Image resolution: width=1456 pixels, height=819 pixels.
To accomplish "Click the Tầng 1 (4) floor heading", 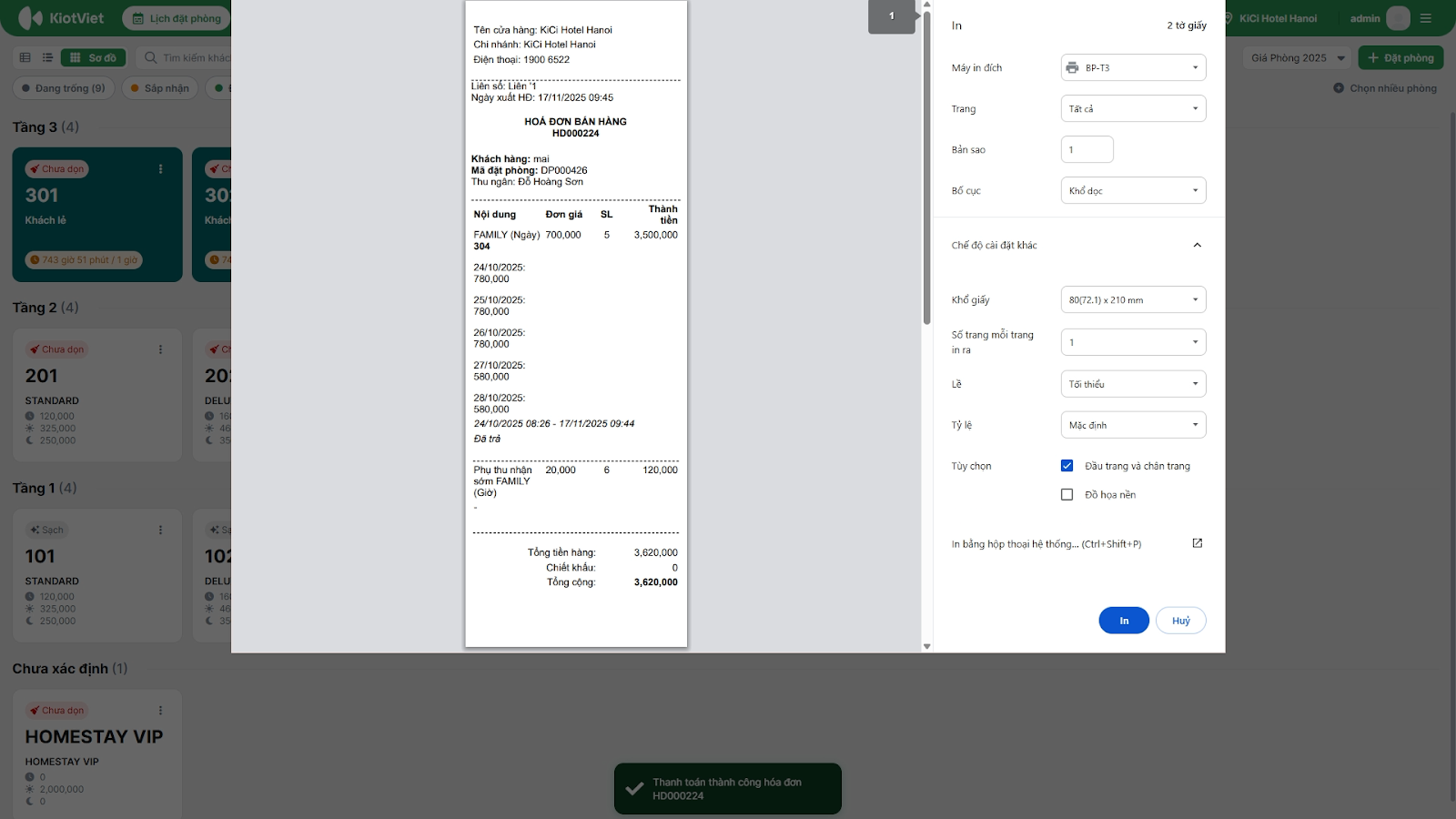I will point(45,488).
